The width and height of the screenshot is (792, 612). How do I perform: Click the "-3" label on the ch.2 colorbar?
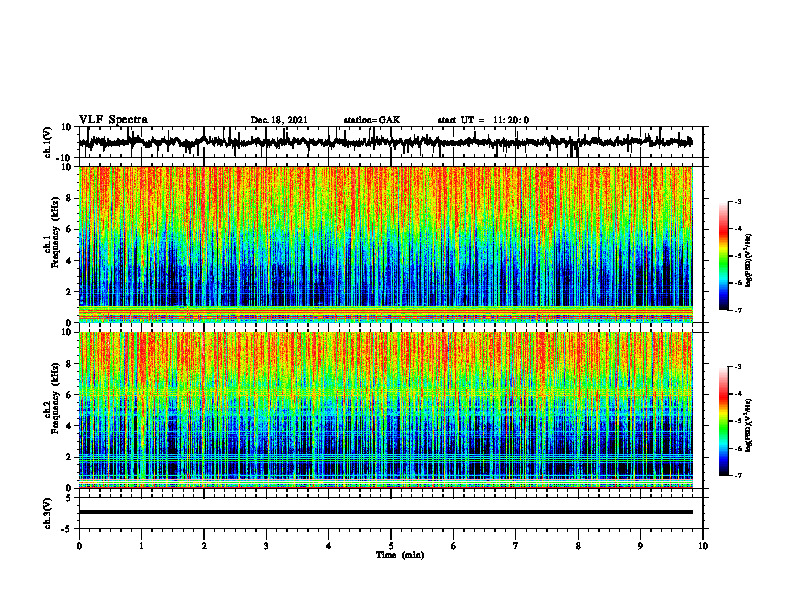click(x=738, y=367)
